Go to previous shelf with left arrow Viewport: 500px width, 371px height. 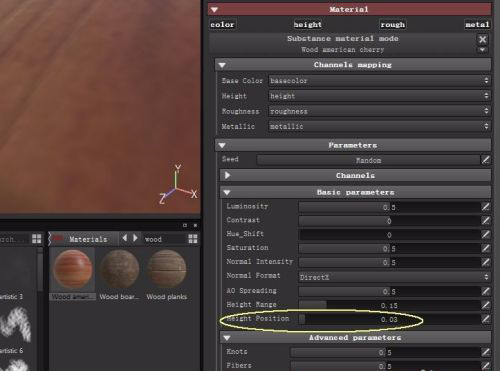coord(125,238)
